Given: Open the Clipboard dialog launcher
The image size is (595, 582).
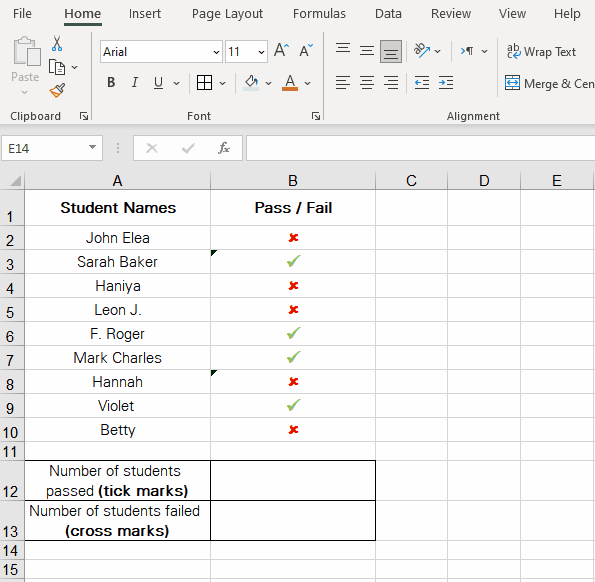Looking at the screenshot, I should [84, 116].
